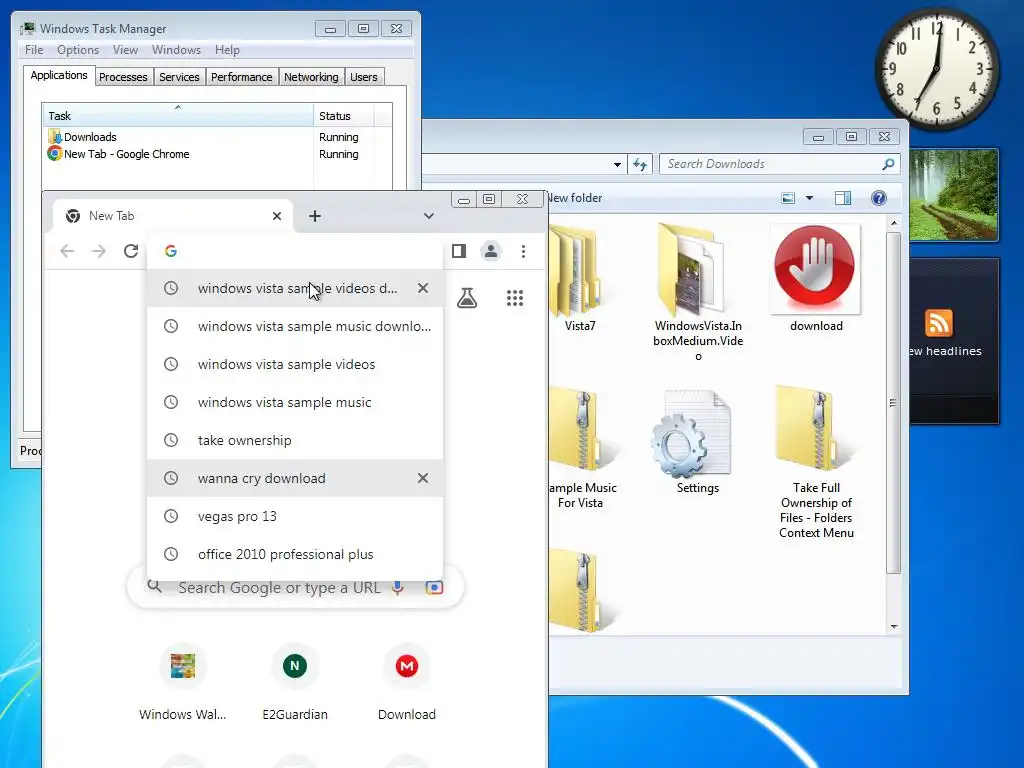1024x768 pixels.
Task: Open the Windows menu in Task Manager
Action: click(176, 50)
